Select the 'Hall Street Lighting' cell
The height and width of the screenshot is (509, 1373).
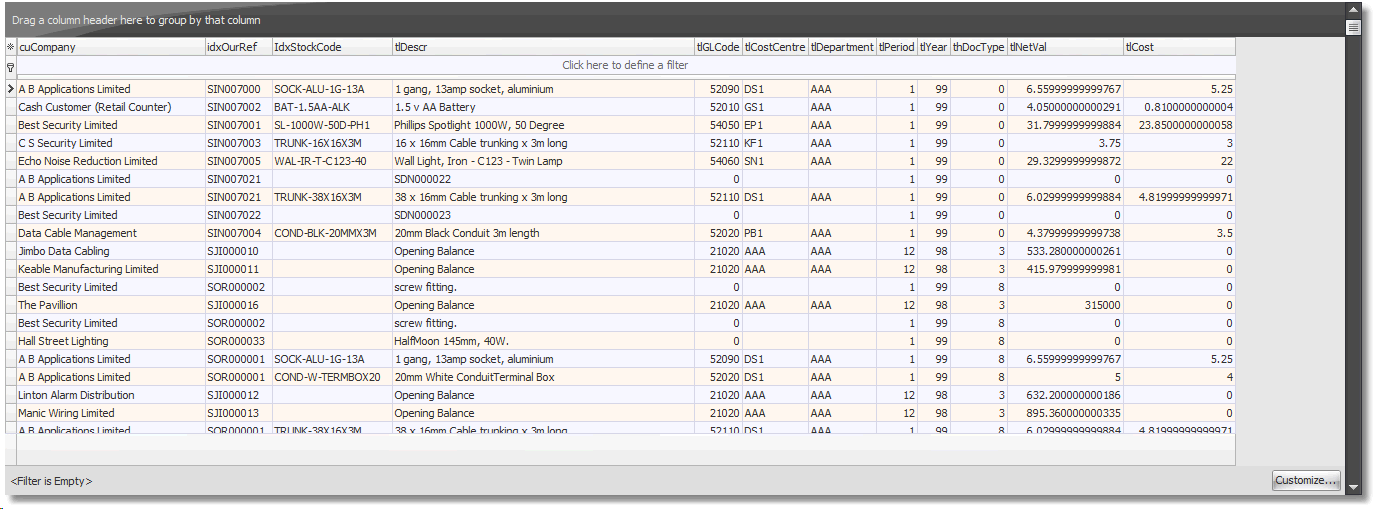[110, 341]
